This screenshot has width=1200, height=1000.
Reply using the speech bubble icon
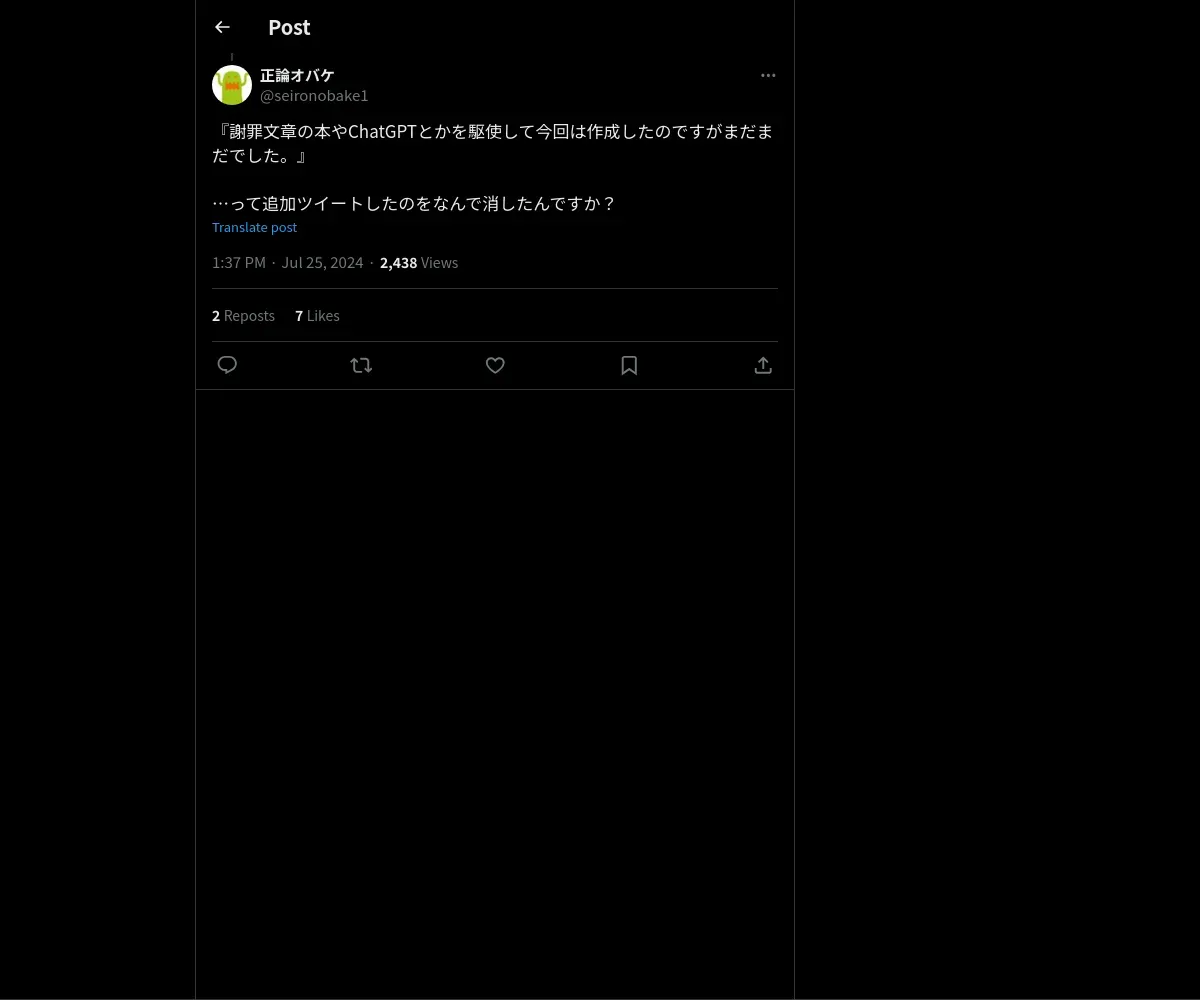pos(227,365)
